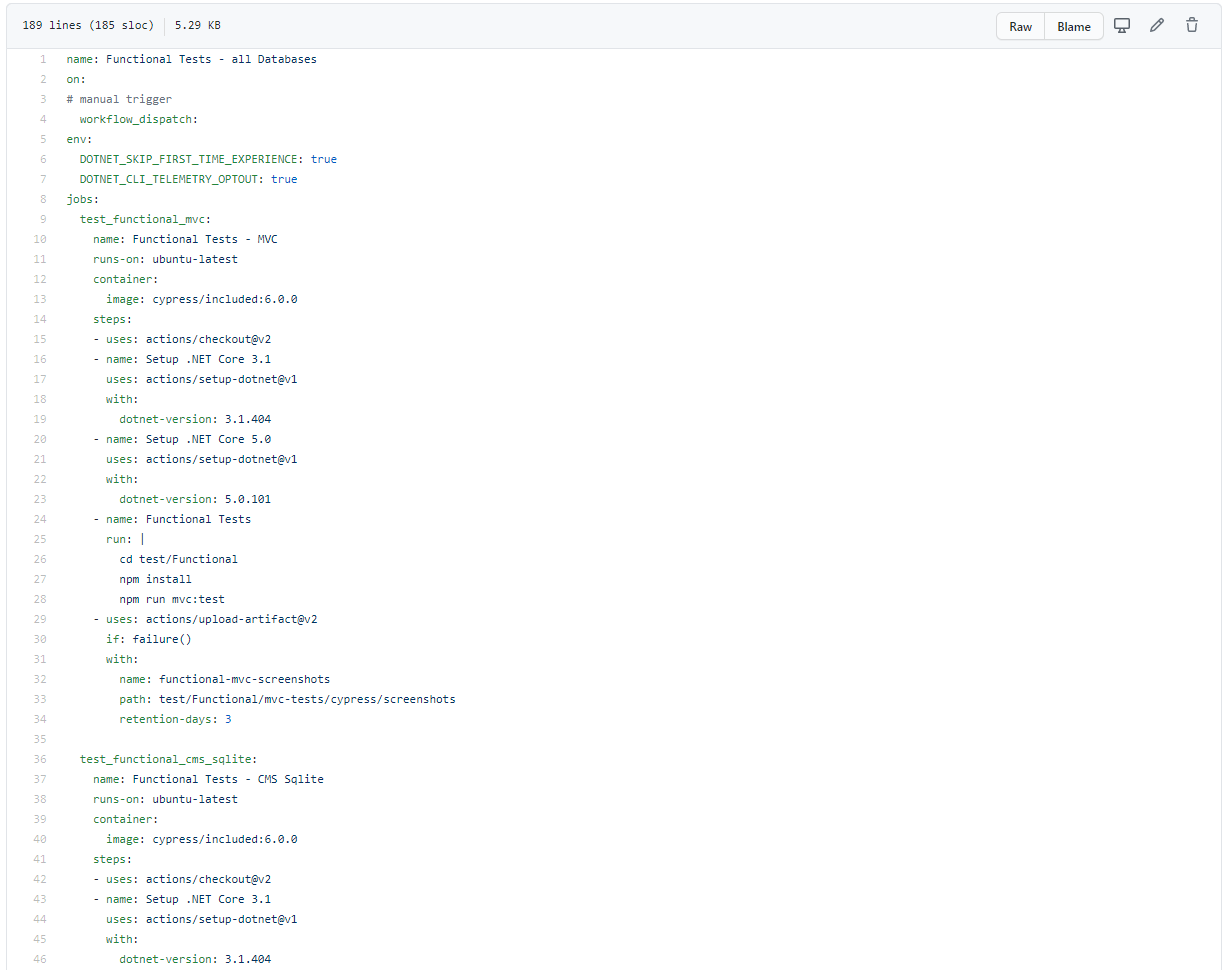
Task: Click the 'cd test/Functional' line
Action: click(179, 559)
